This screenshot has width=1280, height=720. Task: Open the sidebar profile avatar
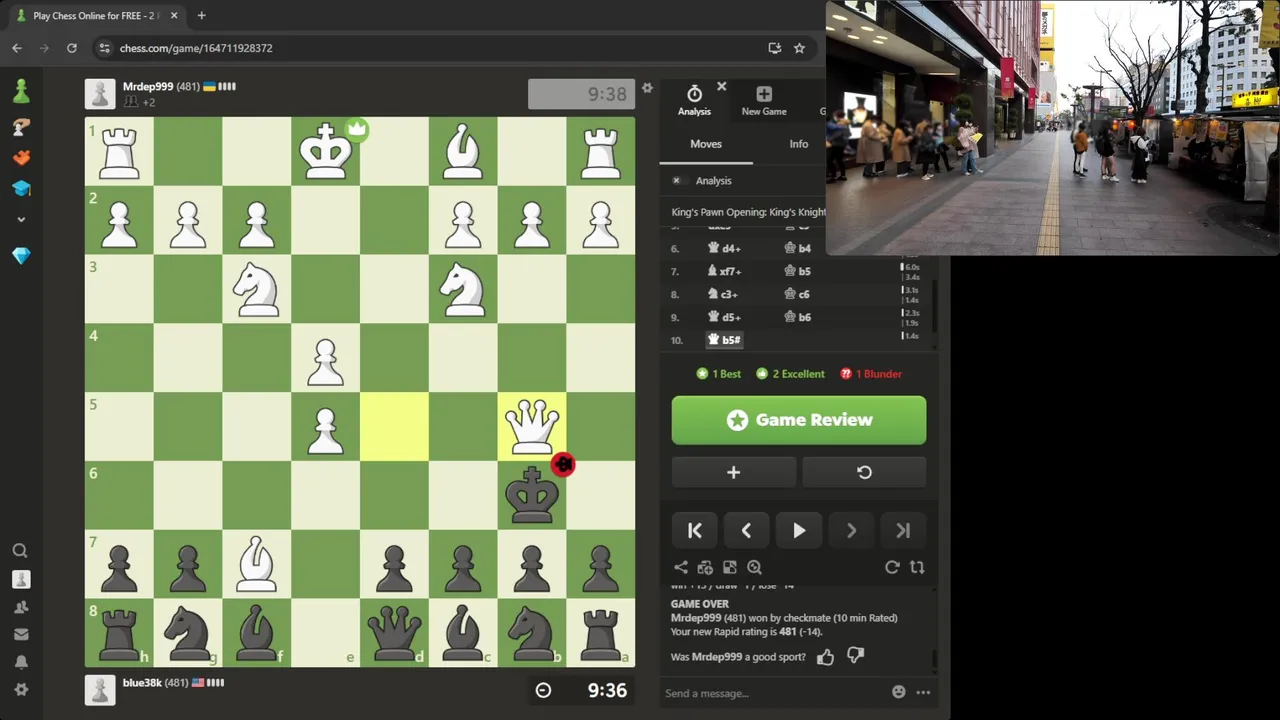pos(21,579)
